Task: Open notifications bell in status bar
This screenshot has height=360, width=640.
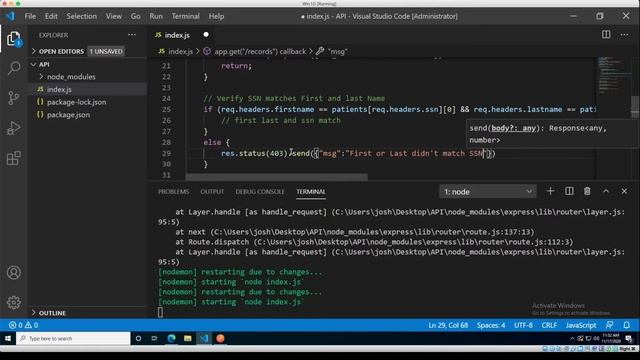Action: [627, 325]
